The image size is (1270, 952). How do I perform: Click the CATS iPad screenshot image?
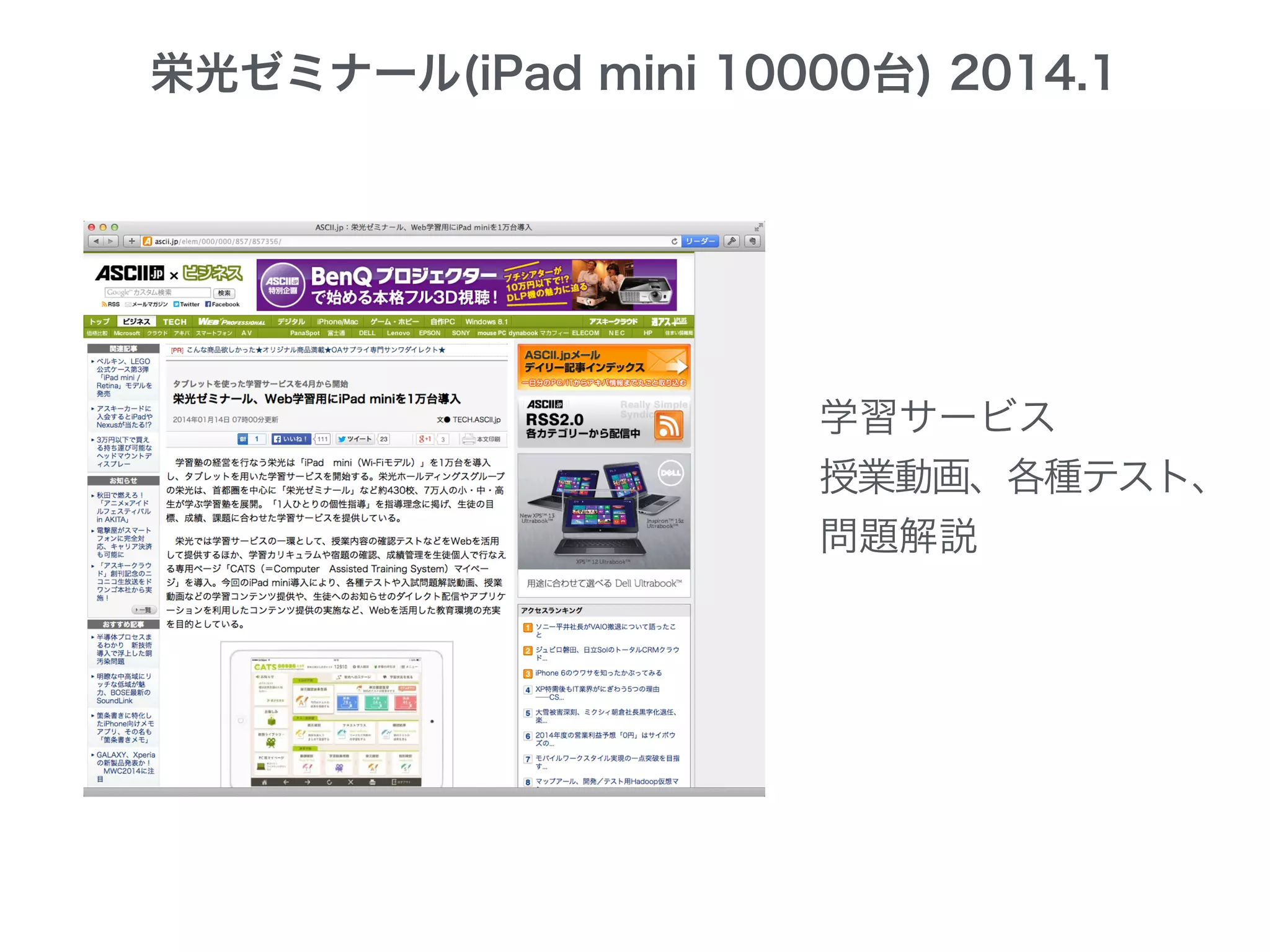337,715
